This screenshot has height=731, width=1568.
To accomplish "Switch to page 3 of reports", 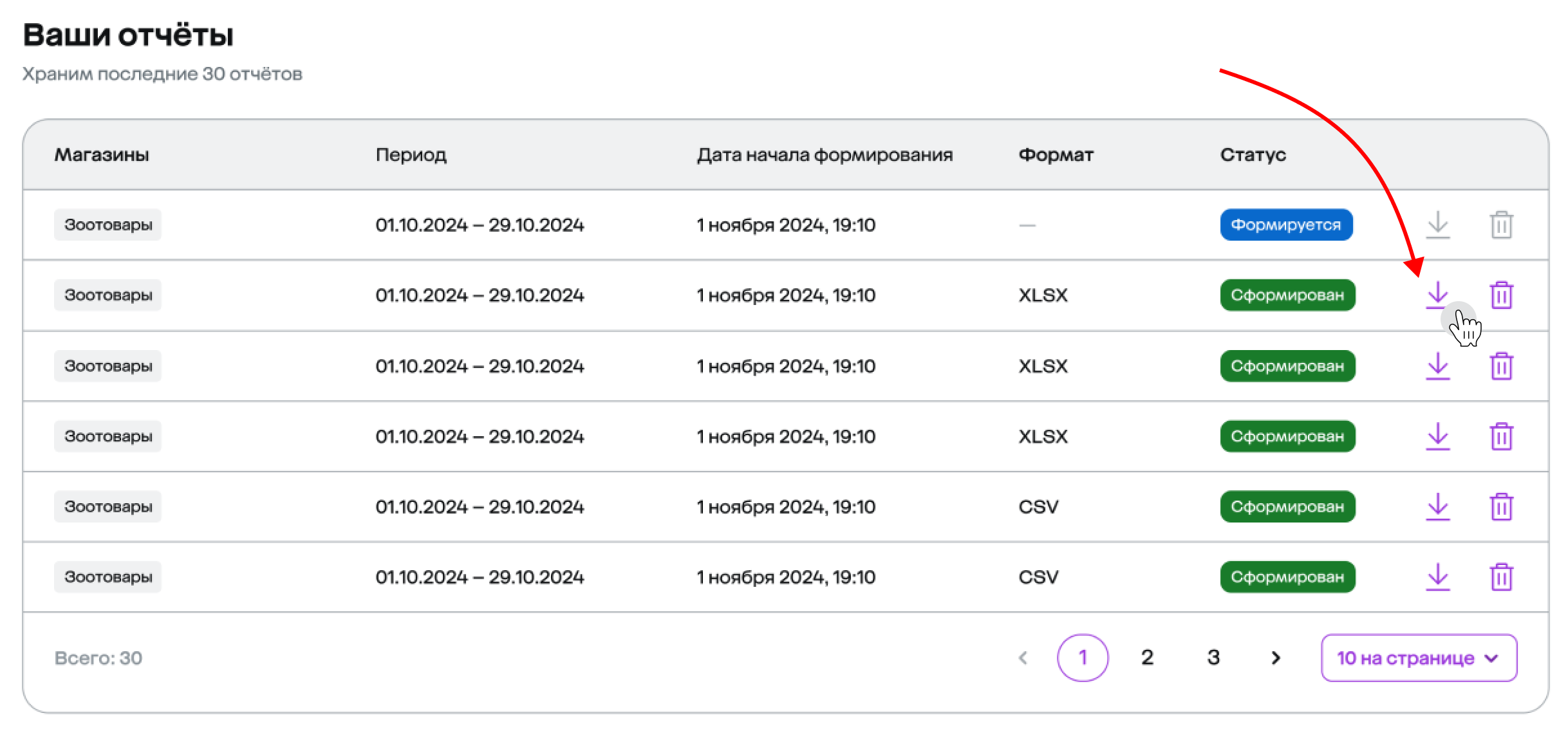I will (x=1213, y=658).
